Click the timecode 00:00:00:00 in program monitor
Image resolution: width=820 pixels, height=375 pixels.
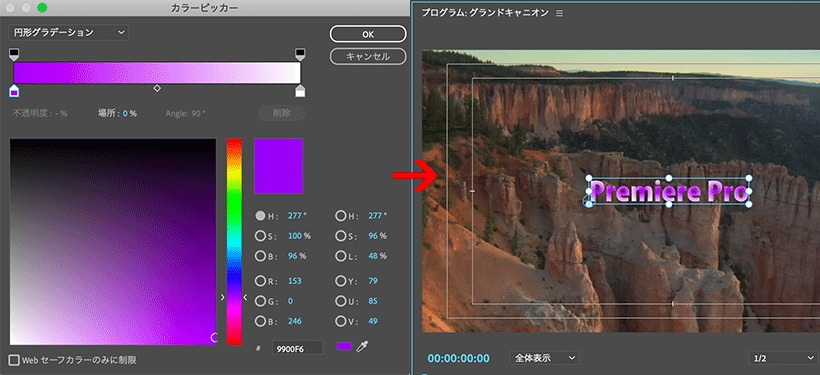(459, 358)
